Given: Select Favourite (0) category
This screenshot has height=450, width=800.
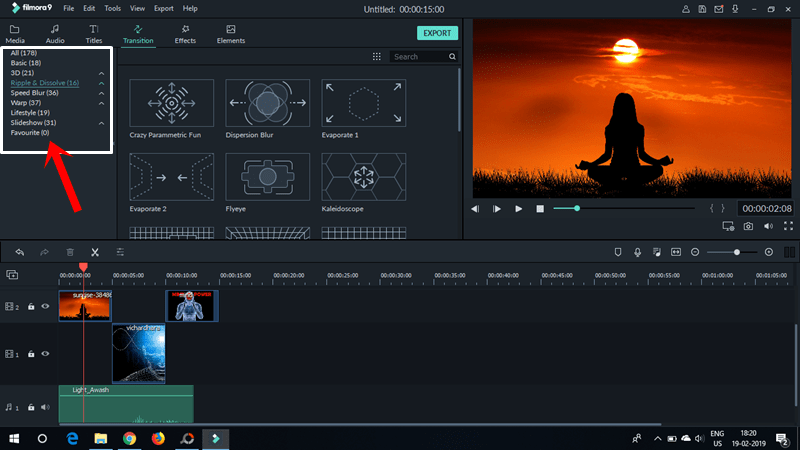Looking at the screenshot, I should (x=30, y=133).
